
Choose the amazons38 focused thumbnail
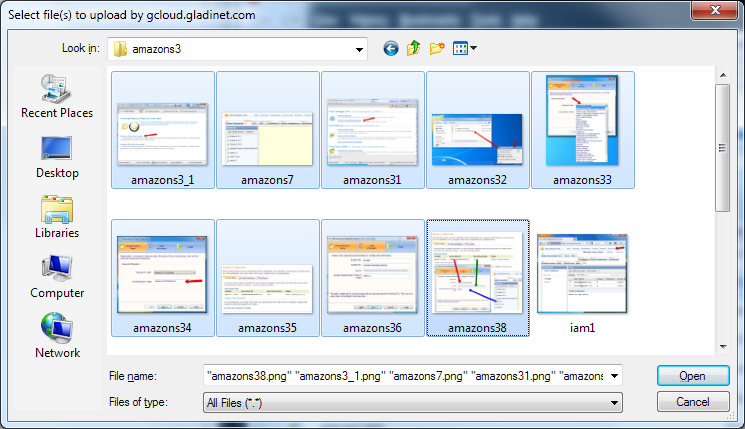(x=478, y=278)
